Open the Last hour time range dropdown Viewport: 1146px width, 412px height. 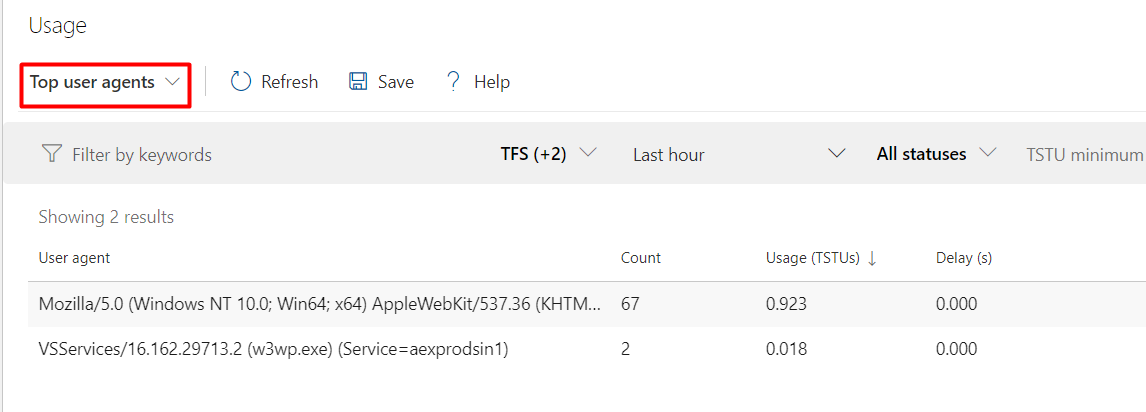pyautogui.click(x=739, y=154)
